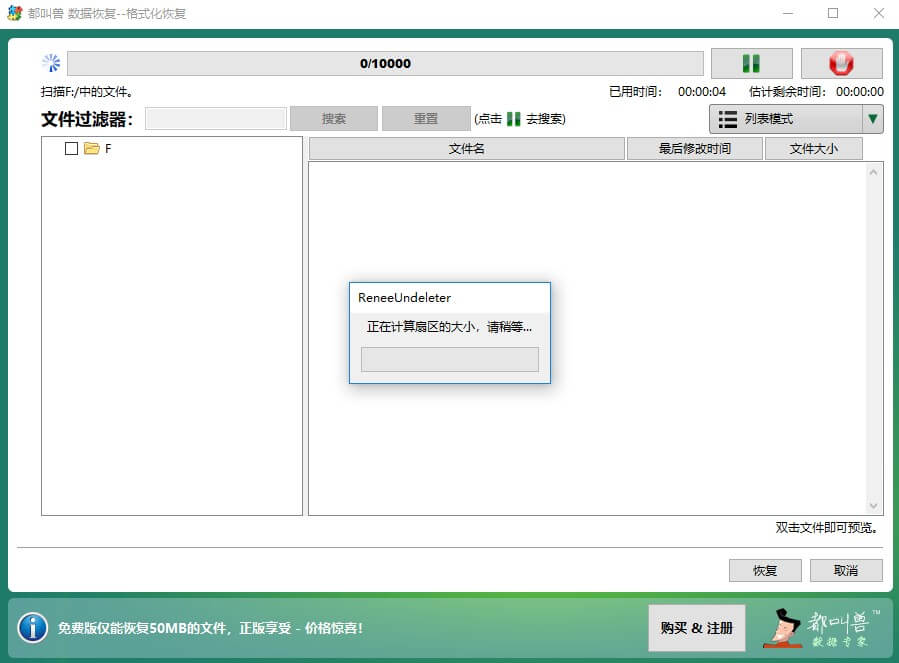Click the 重置 reset button
Screen dimensions: 899x663
pos(426,119)
